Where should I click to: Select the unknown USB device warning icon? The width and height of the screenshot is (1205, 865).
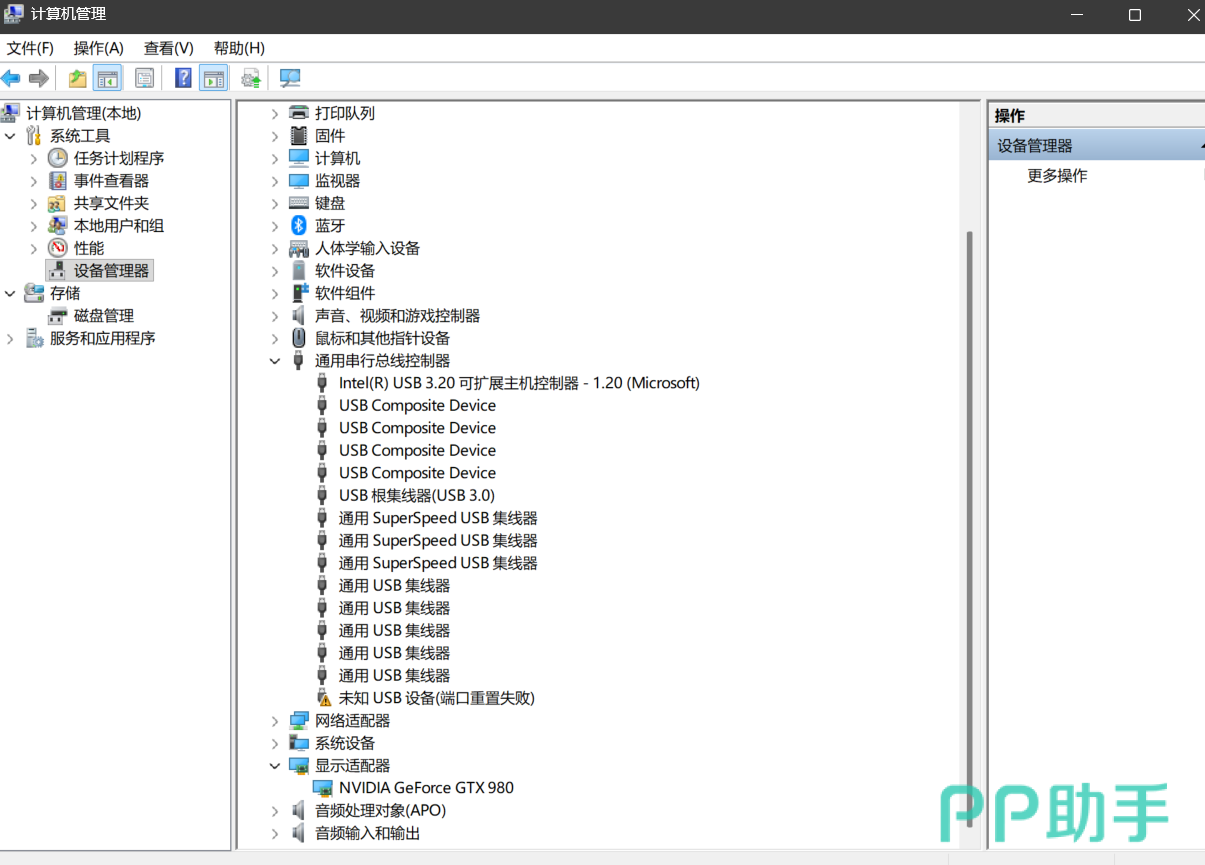[322, 698]
